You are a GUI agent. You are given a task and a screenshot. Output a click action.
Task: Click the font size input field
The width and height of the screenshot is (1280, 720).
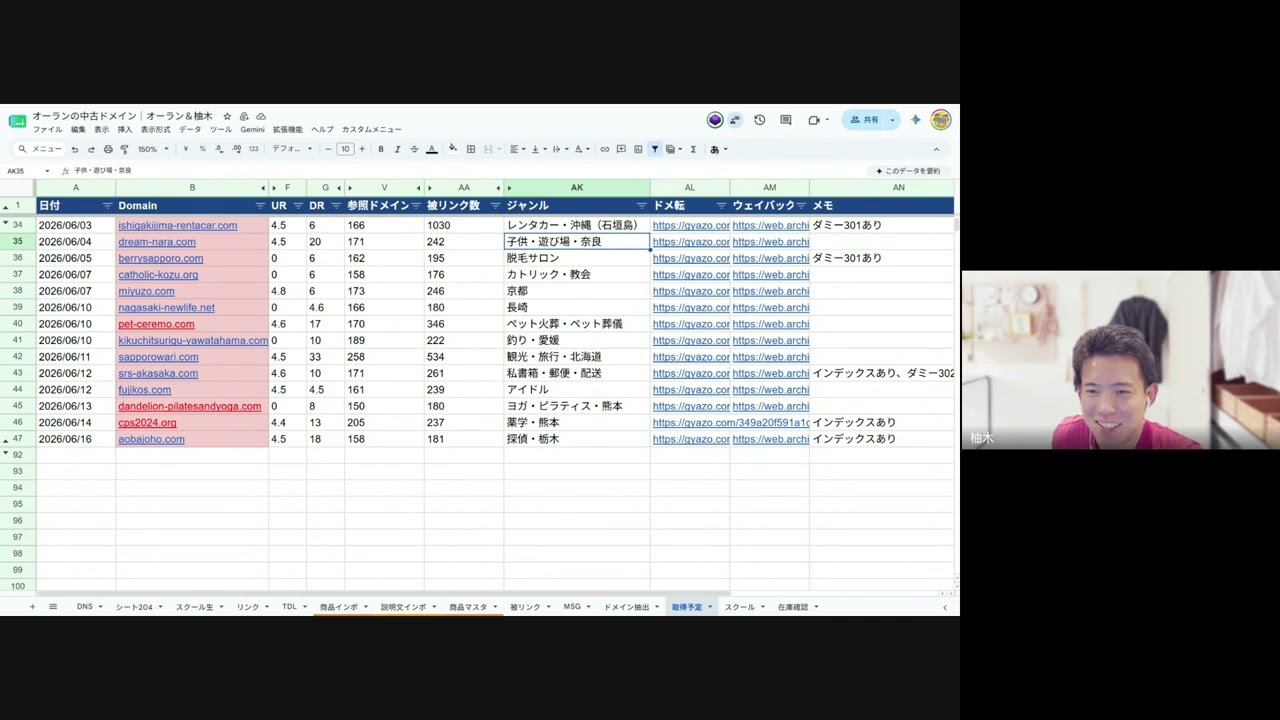tap(345, 149)
